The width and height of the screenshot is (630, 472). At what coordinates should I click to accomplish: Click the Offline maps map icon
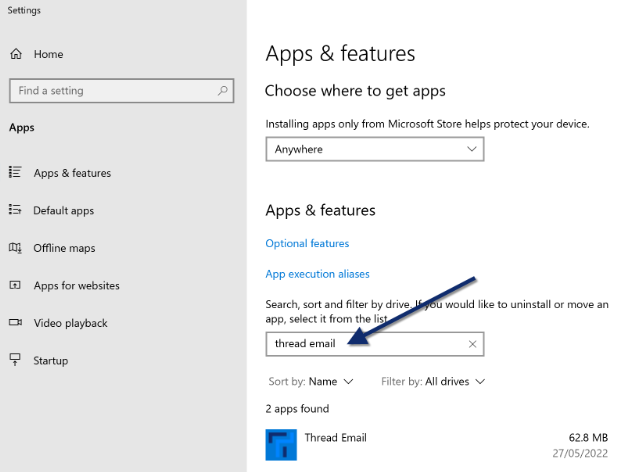point(15,247)
